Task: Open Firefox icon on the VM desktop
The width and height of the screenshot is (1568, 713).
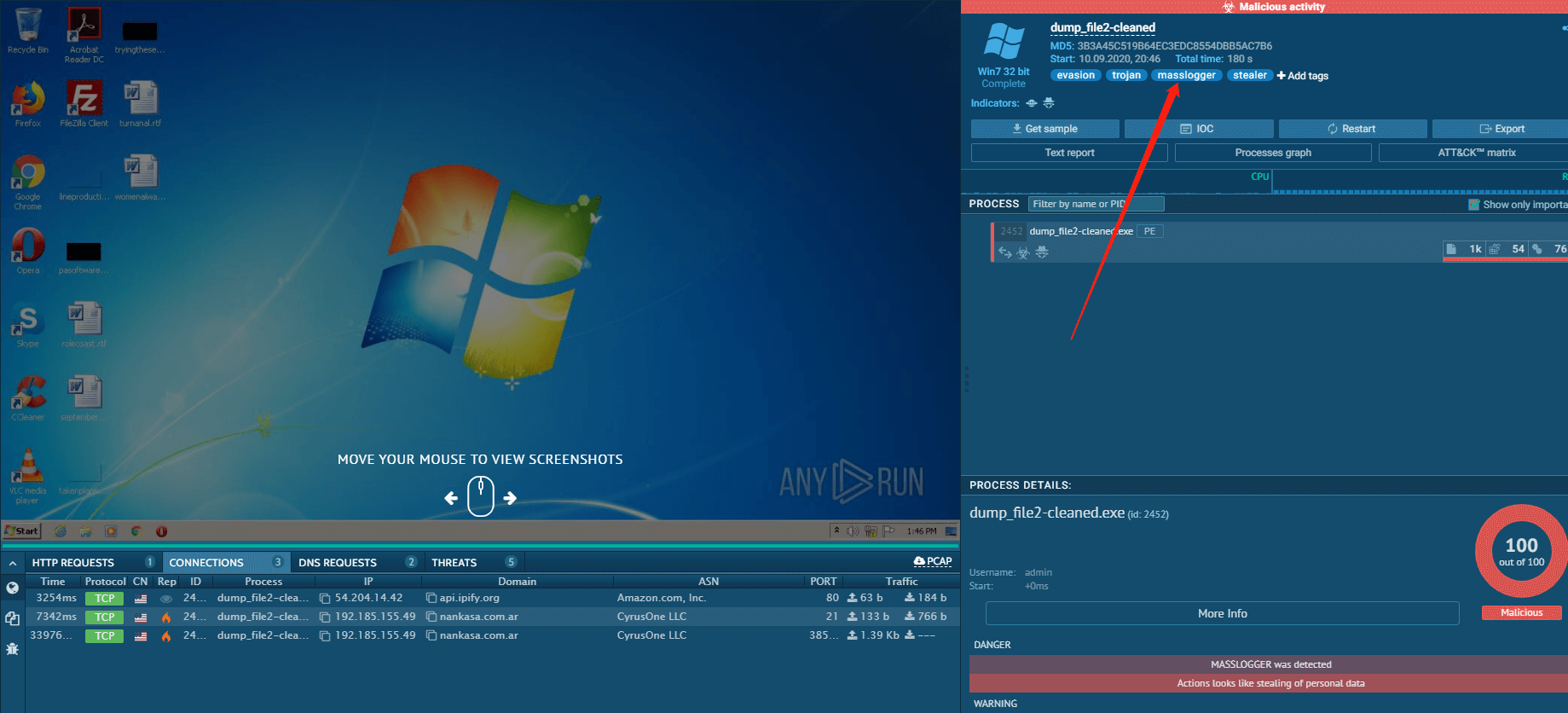Action: (28, 104)
